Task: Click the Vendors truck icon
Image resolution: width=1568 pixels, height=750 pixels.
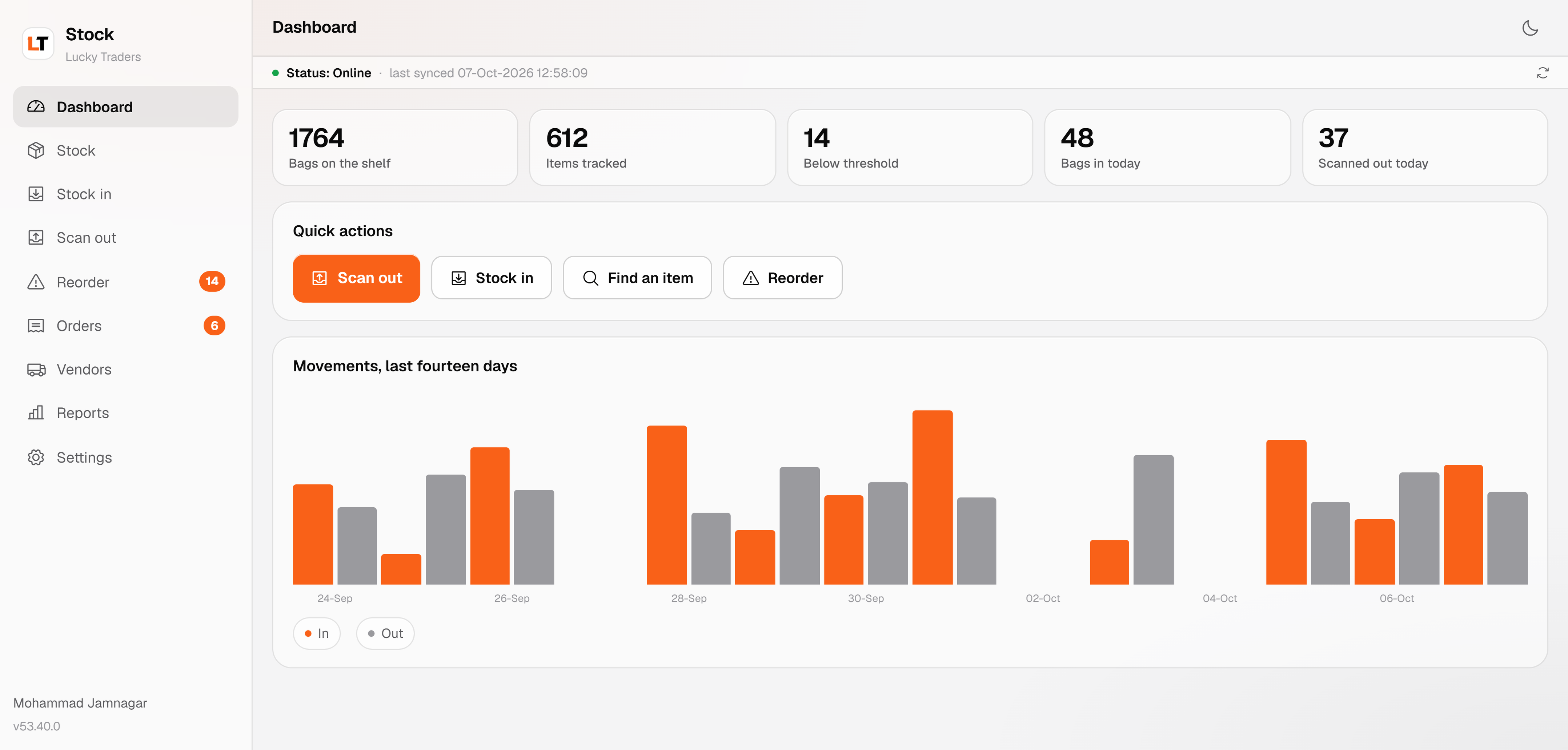Action: (x=36, y=369)
